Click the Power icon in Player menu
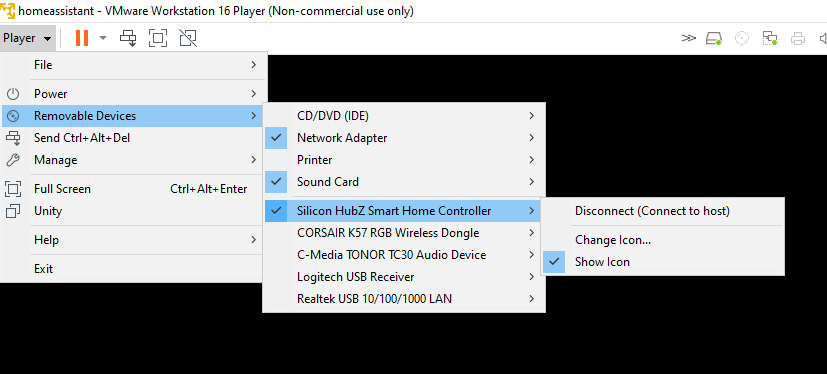This screenshot has width=827, height=374. click(x=13, y=94)
